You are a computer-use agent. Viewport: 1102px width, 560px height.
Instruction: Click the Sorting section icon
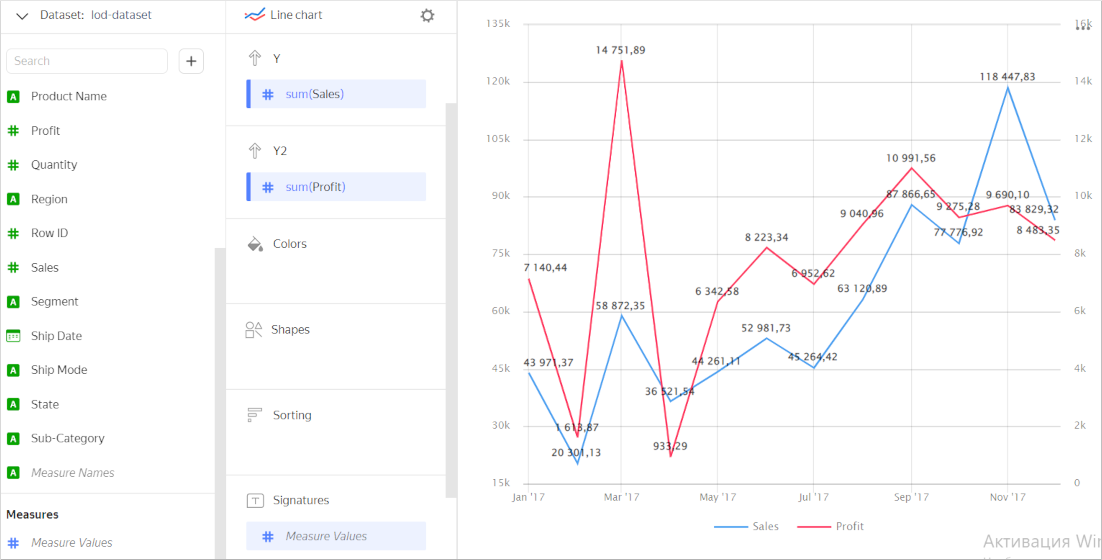click(254, 415)
